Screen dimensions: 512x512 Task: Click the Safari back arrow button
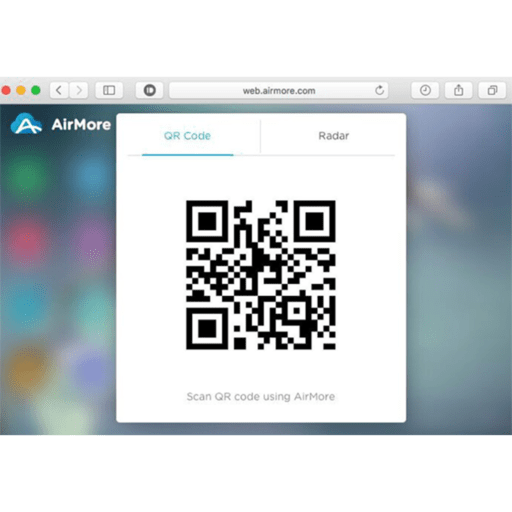[59, 90]
